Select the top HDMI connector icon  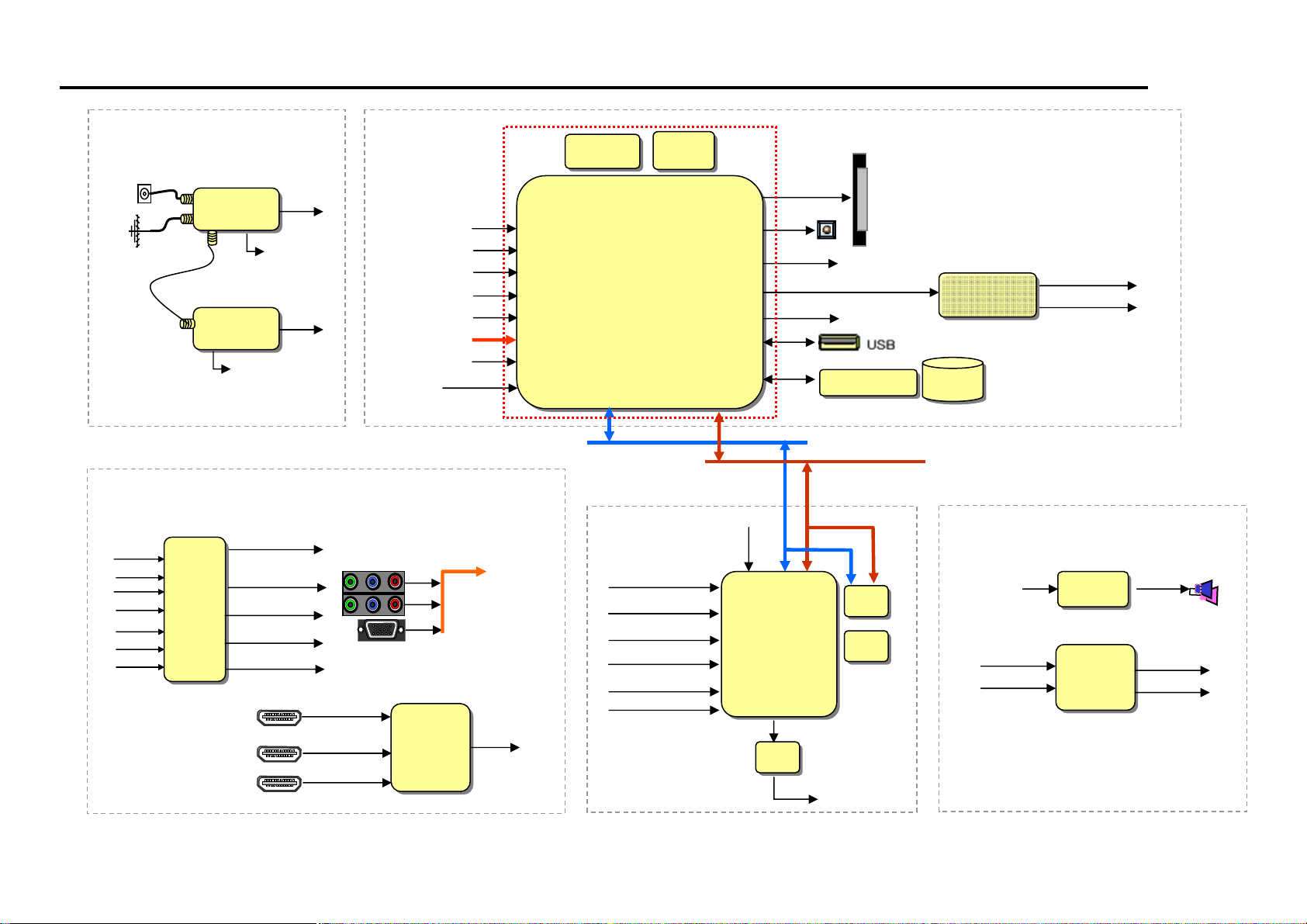pos(279,717)
